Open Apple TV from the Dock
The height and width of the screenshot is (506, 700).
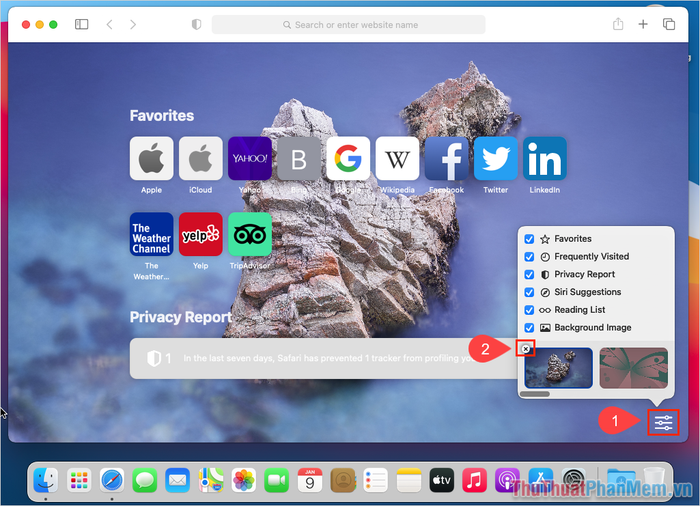(442, 481)
